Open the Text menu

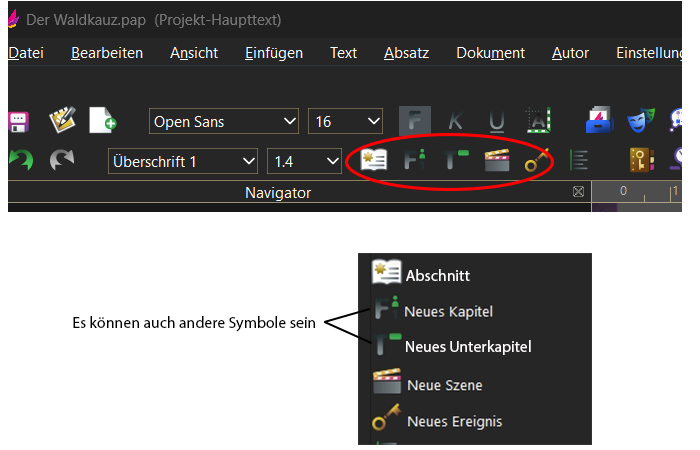[x=343, y=53]
